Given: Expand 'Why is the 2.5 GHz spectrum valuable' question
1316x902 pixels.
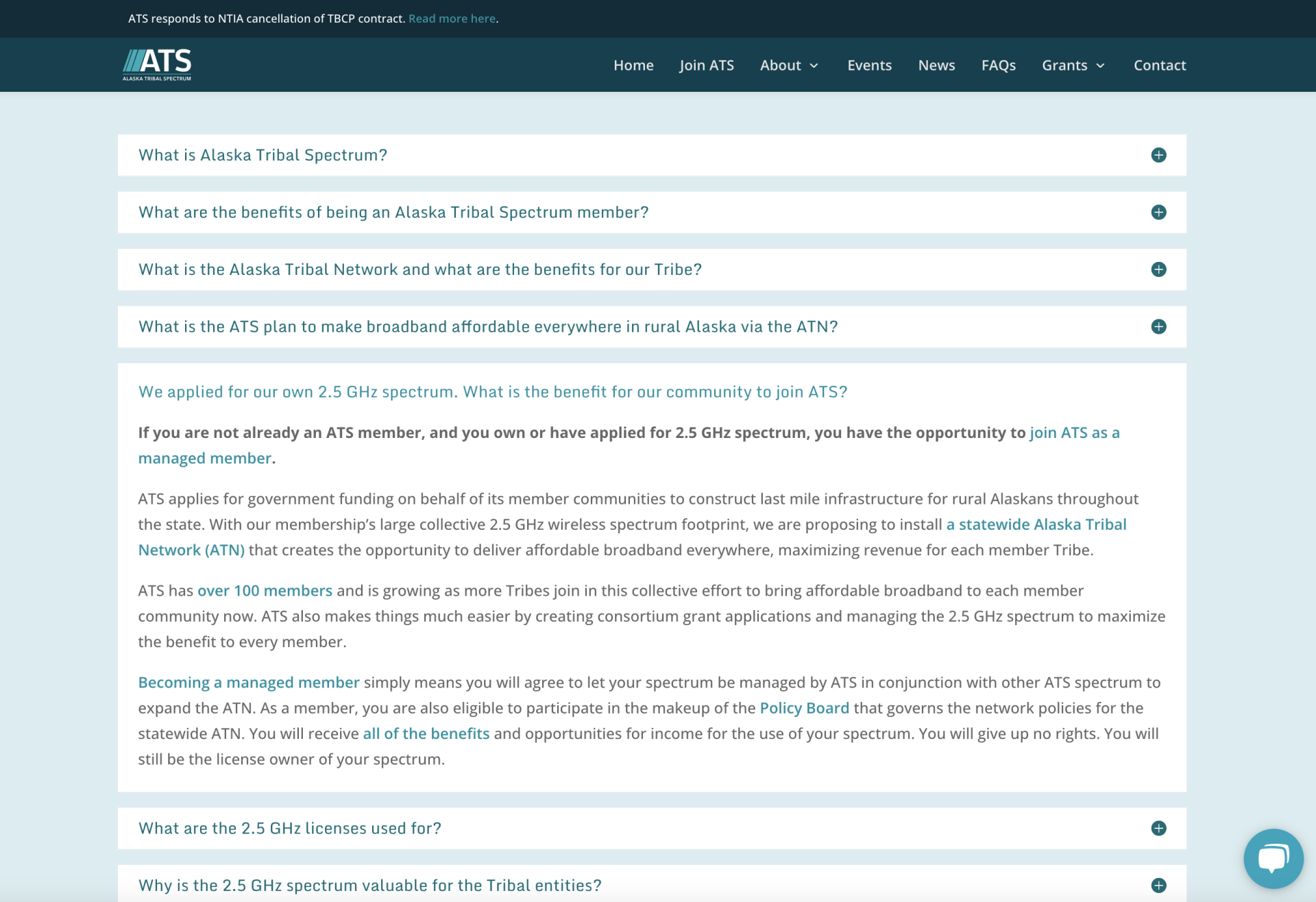Looking at the screenshot, I should pos(369,886).
